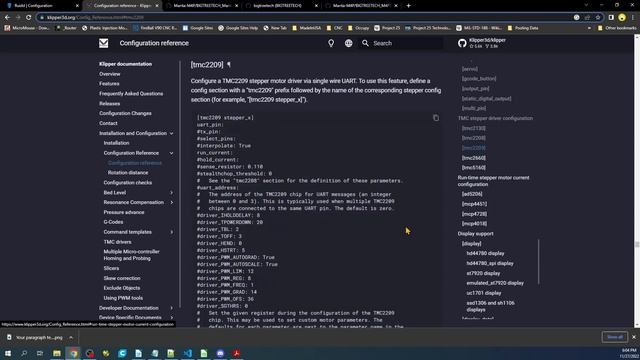This screenshot has height=360, width=640.
Task: Jump to [tmc2660] in table of contents
Action: point(474,158)
